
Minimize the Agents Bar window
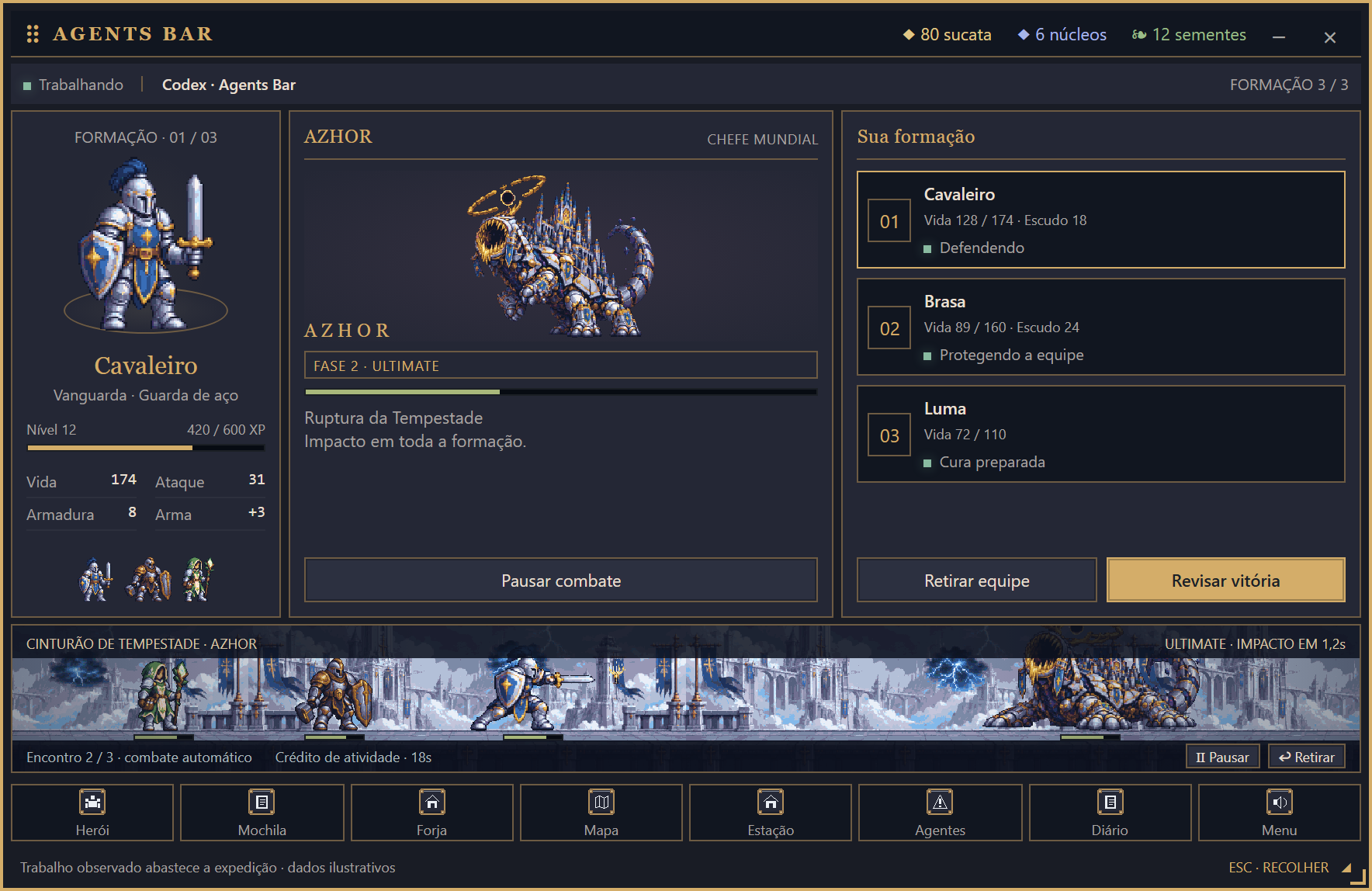click(1279, 36)
